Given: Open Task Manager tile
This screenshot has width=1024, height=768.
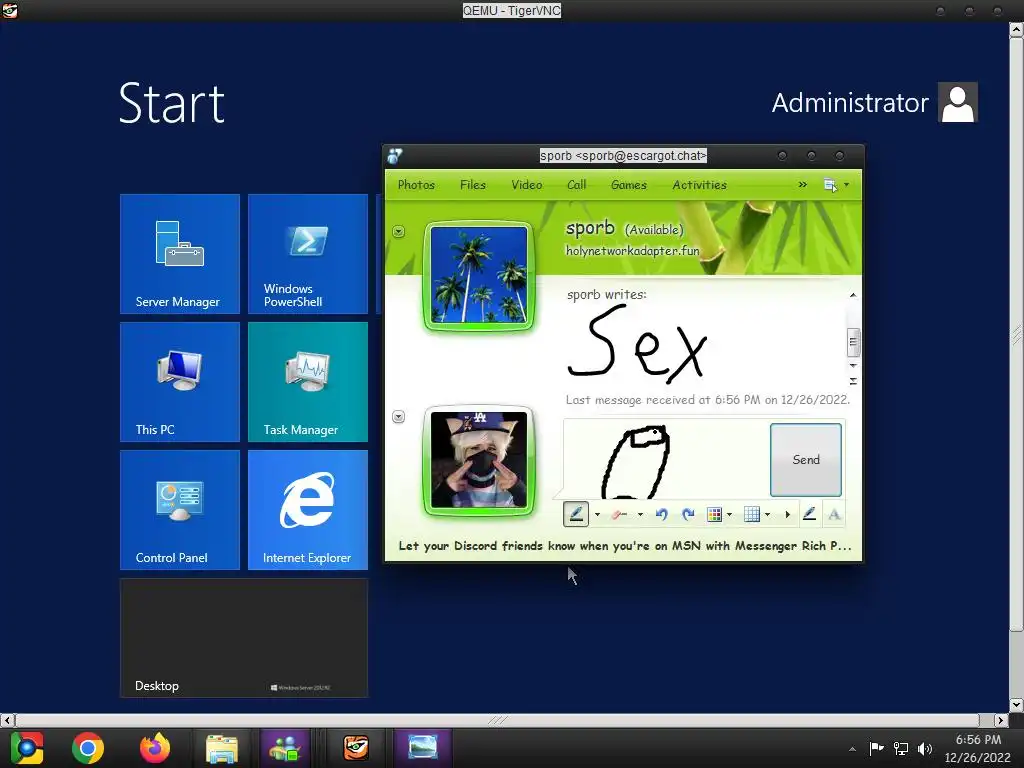Looking at the screenshot, I should (x=308, y=382).
